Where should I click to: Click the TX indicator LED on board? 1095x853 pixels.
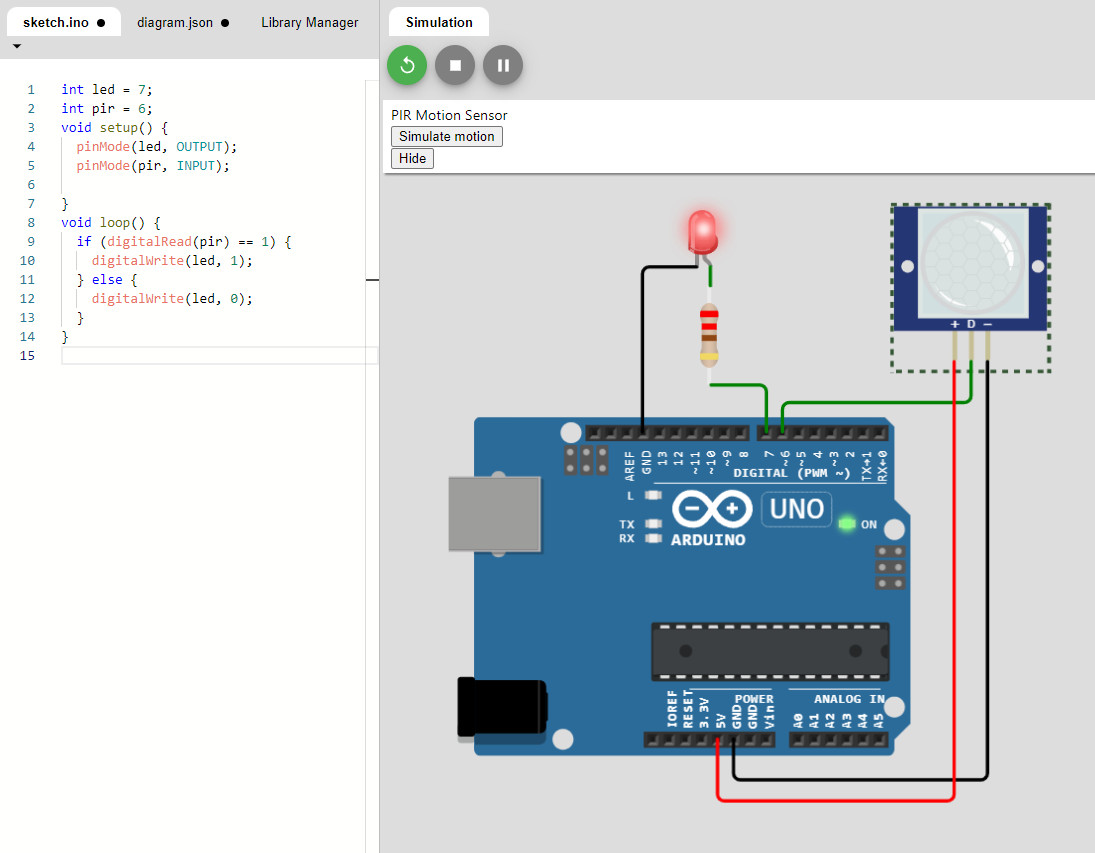(x=653, y=523)
